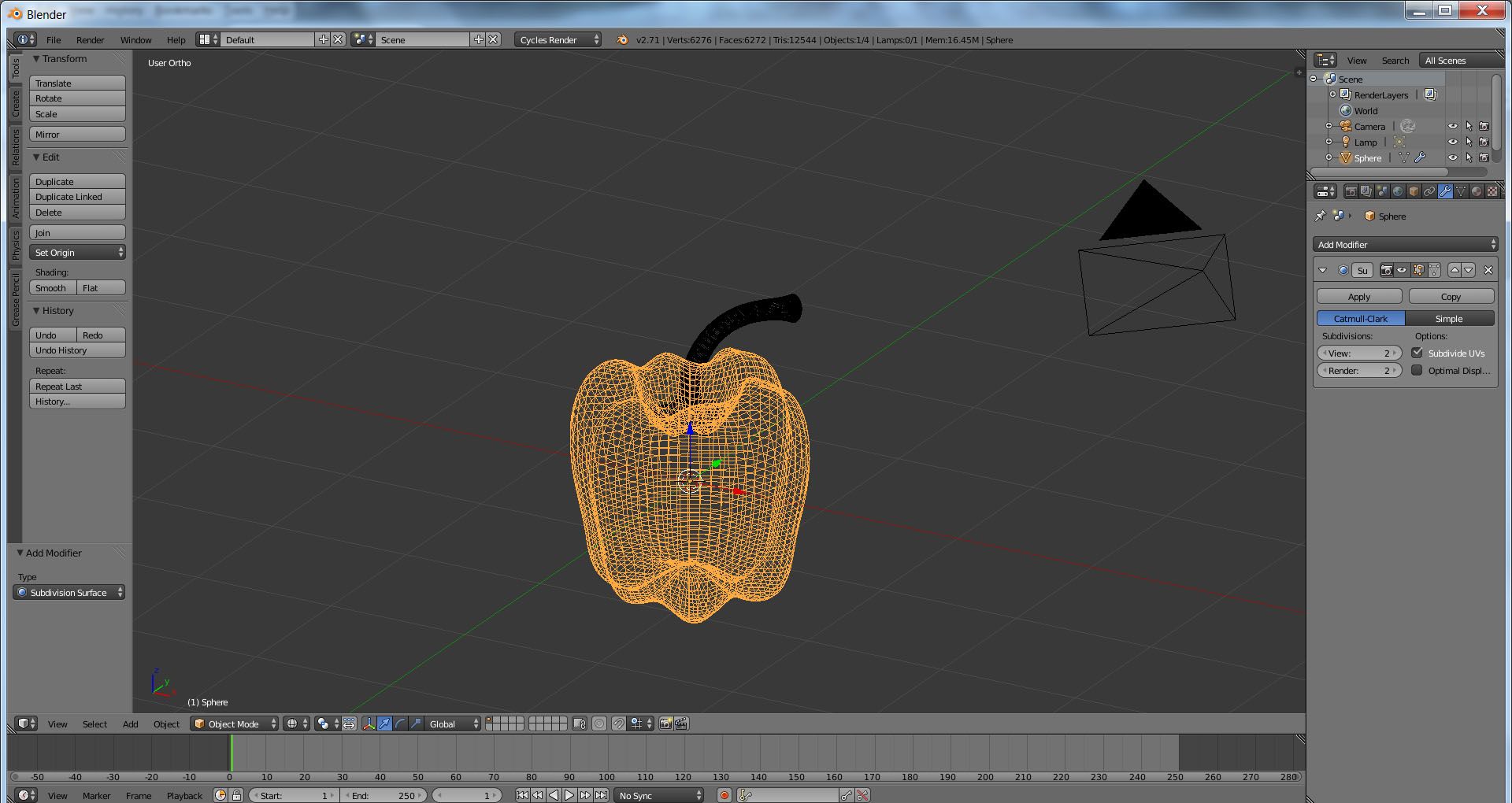The width and height of the screenshot is (1512, 803).
Task: Open the Render Layers properties tab
Action: point(1366,191)
